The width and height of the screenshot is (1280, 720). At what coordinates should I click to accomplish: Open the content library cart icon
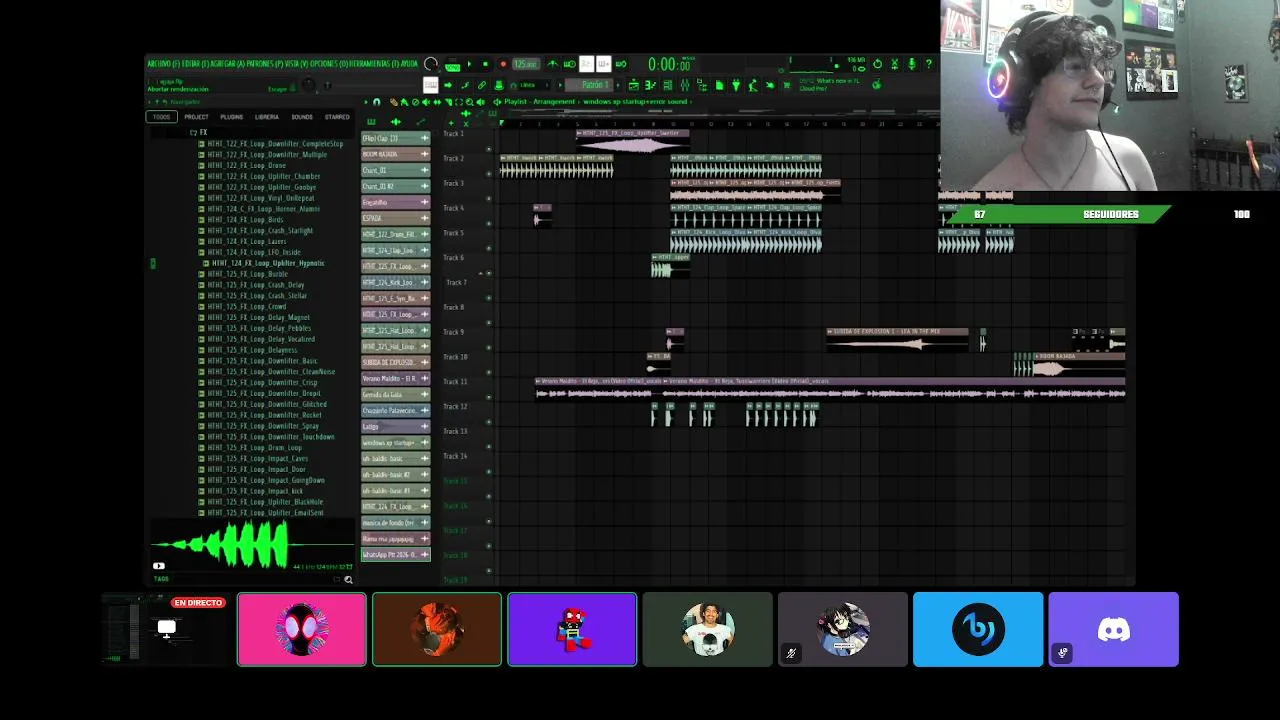[x=787, y=85]
